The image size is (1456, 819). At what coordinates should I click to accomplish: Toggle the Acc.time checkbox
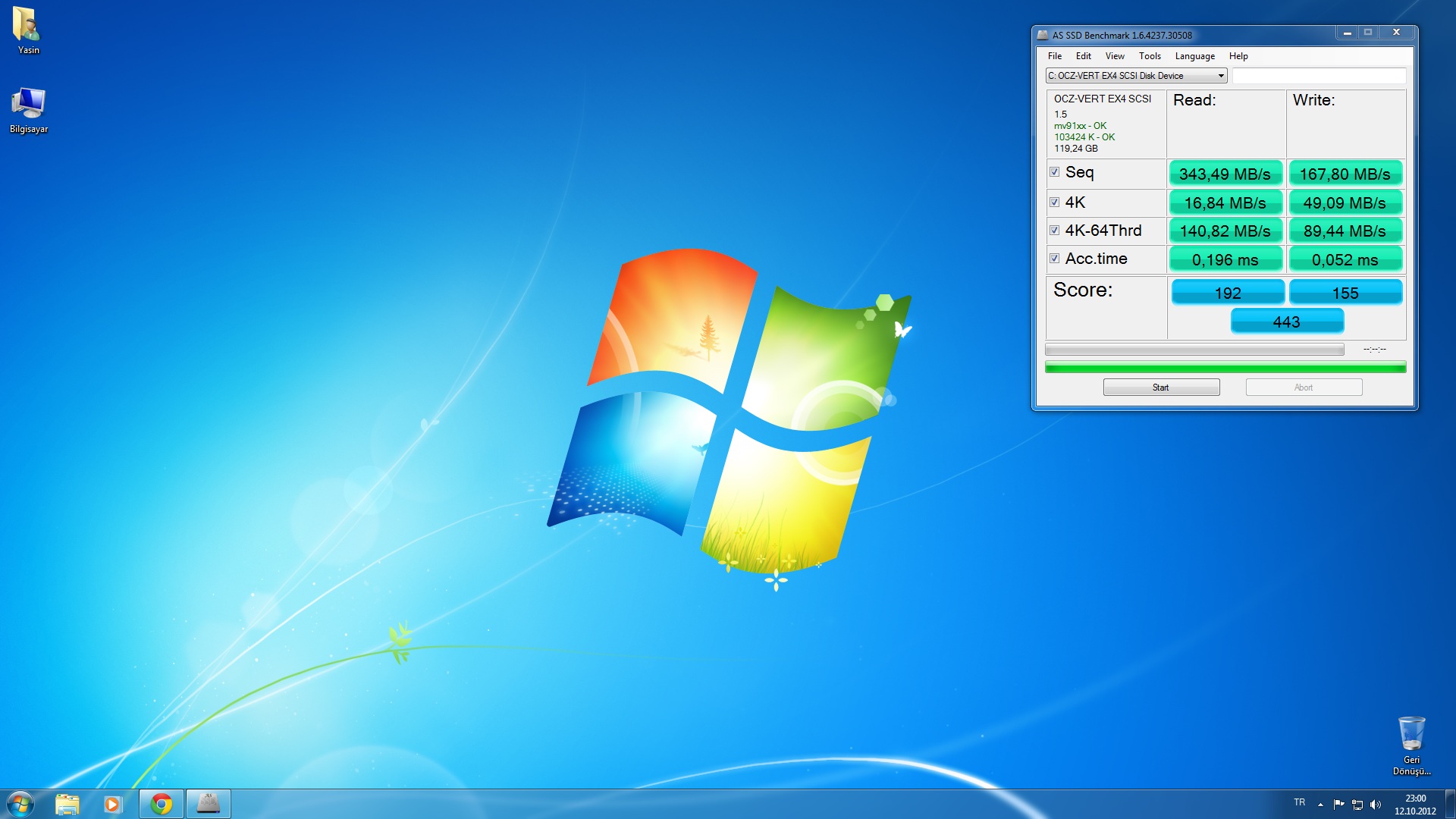[x=1054, y=259]
